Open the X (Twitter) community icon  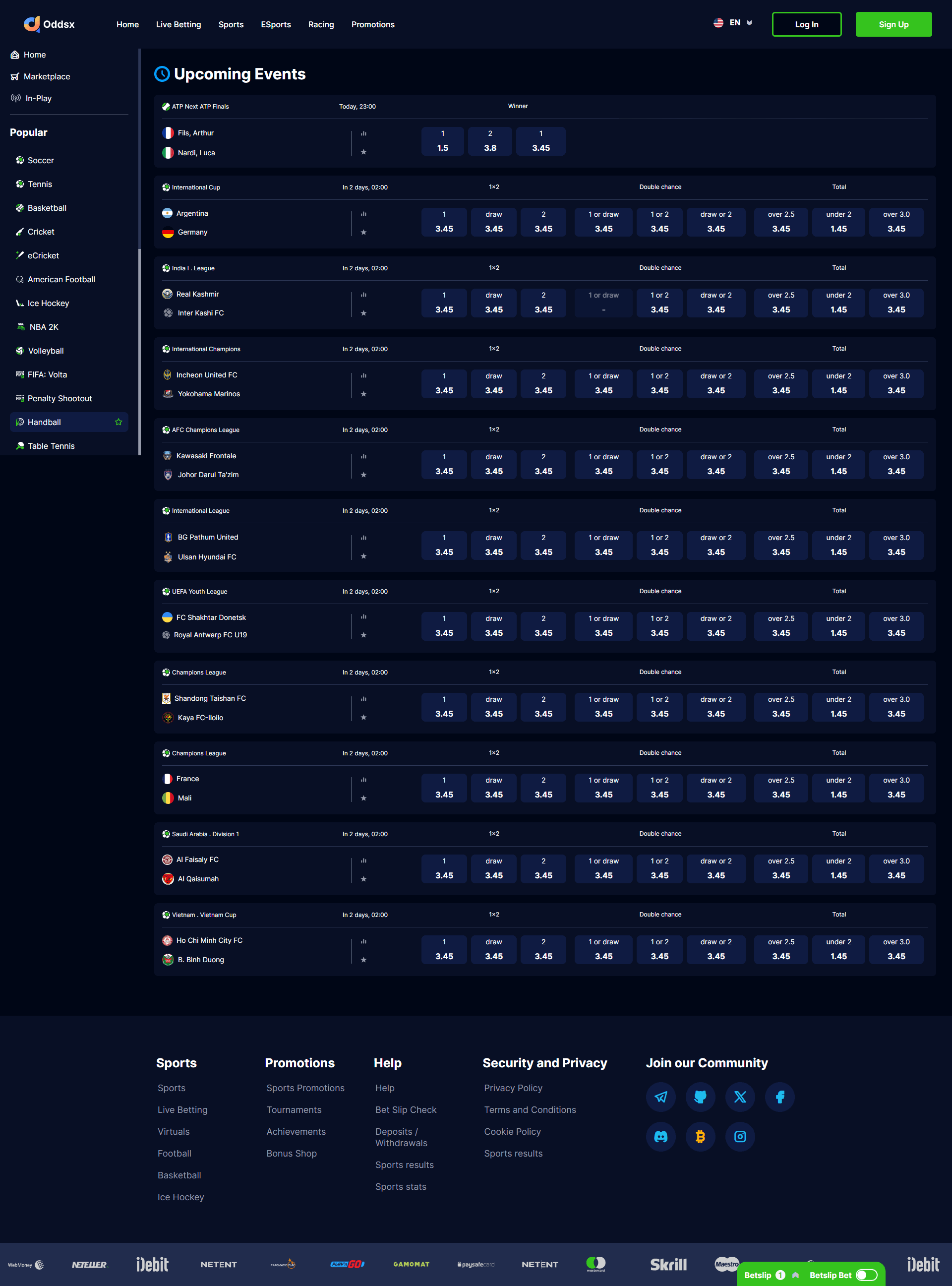(740, 1097)
